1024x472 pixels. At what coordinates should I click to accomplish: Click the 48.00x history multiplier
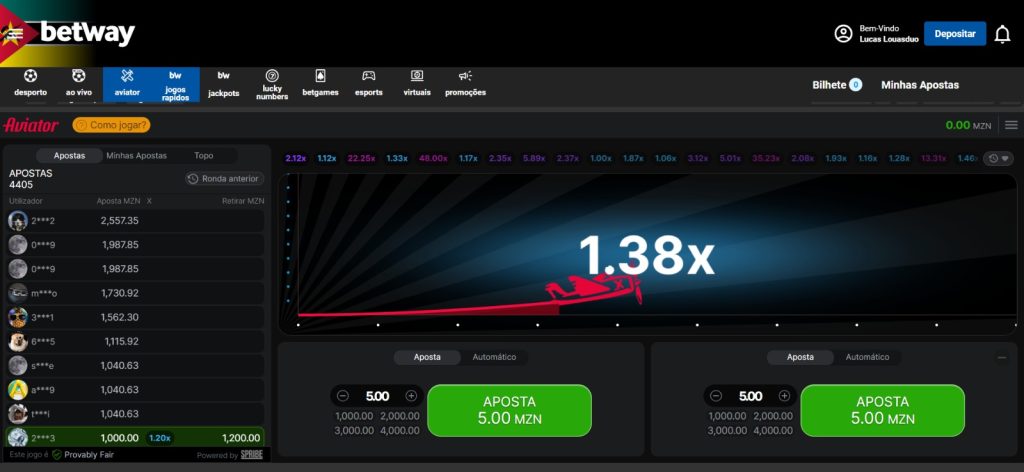point(433,158)
